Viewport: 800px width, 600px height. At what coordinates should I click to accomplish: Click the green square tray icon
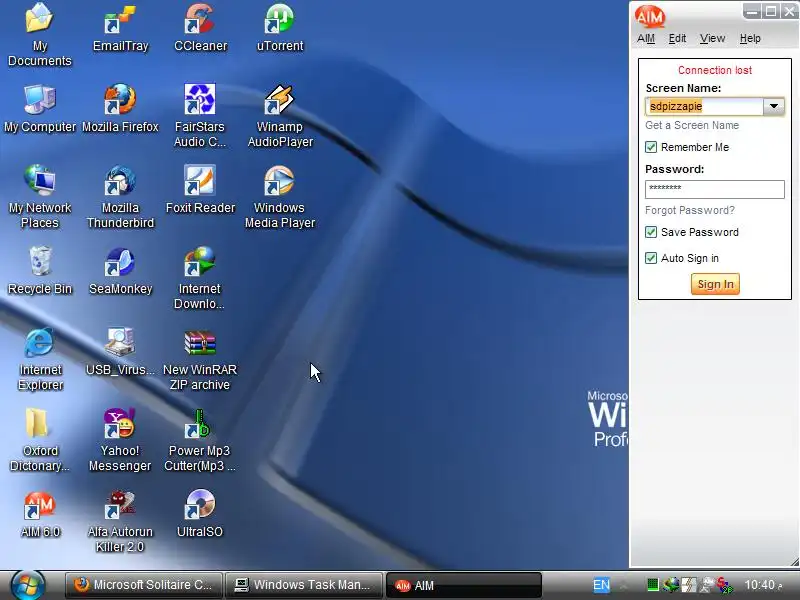point(653,585)
